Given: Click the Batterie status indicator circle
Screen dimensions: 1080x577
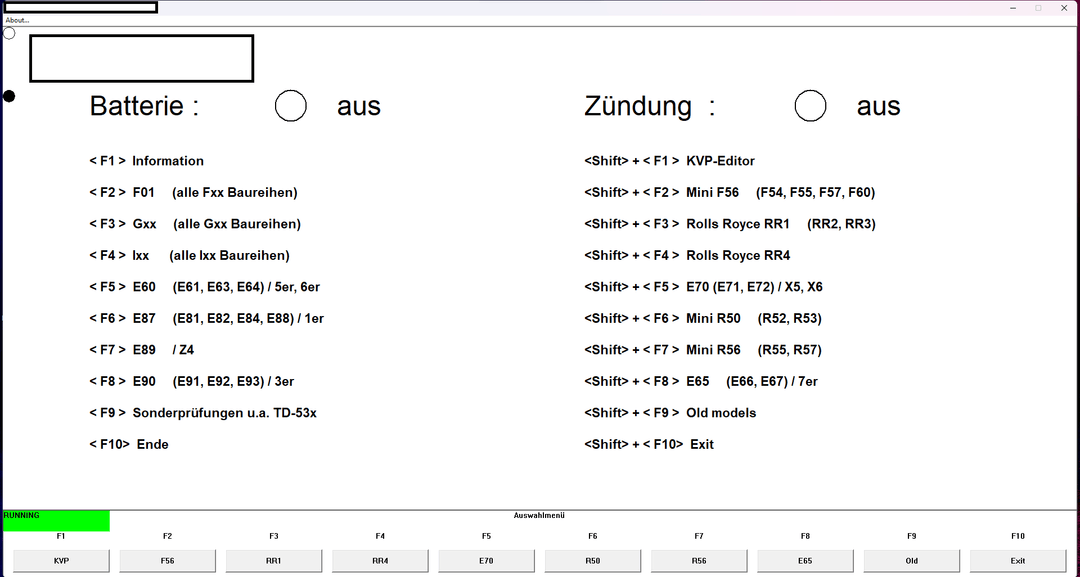Looking at the screenshot, I should pos(291,106).
